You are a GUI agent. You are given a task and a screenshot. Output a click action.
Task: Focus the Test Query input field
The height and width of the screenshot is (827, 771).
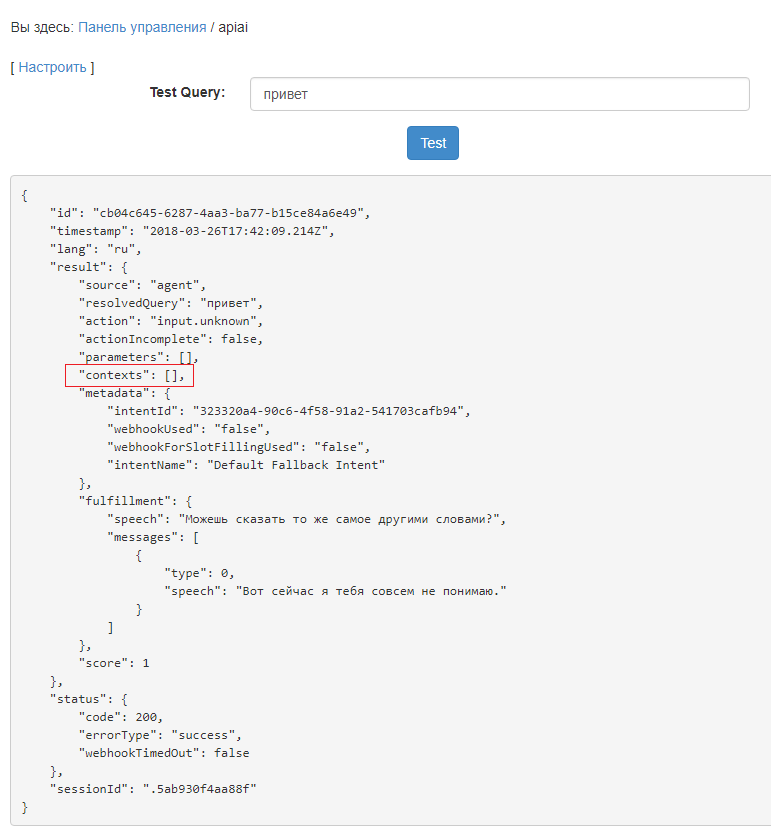499,94
